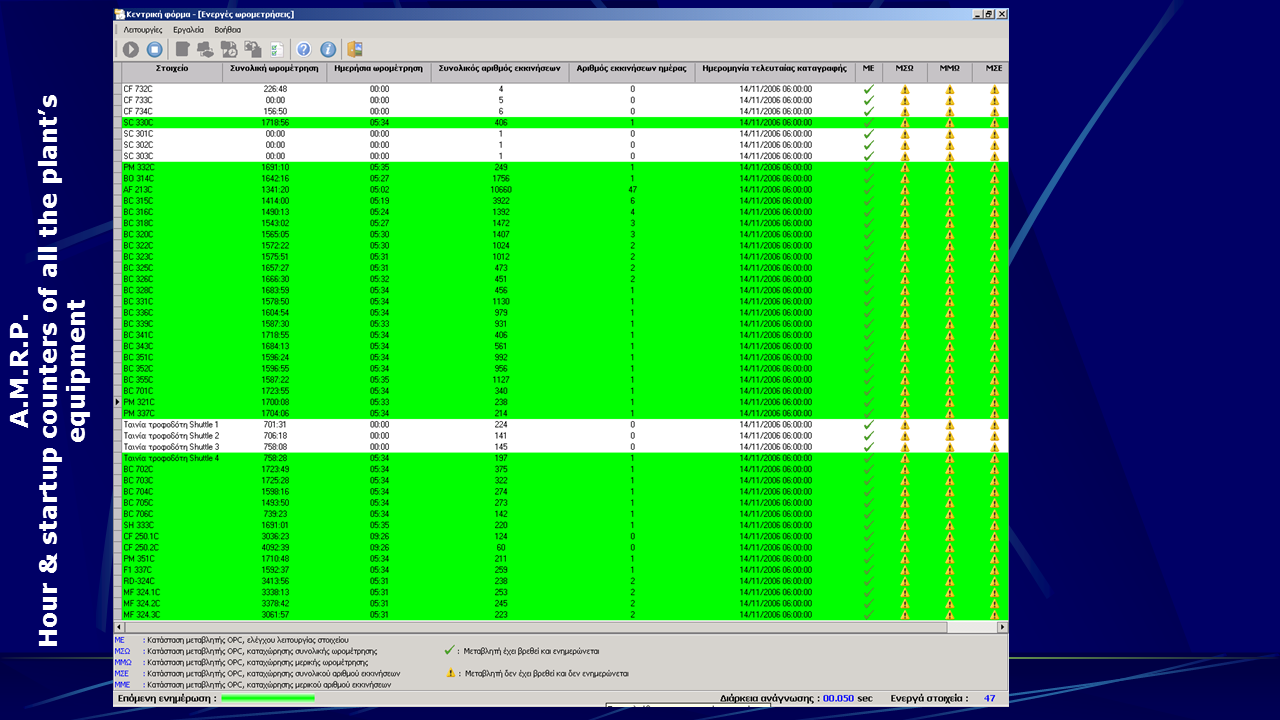Viewport: 1280px width, 720px height.
Task: Open the Βοήθεια menu
Action: coord(227,30)
